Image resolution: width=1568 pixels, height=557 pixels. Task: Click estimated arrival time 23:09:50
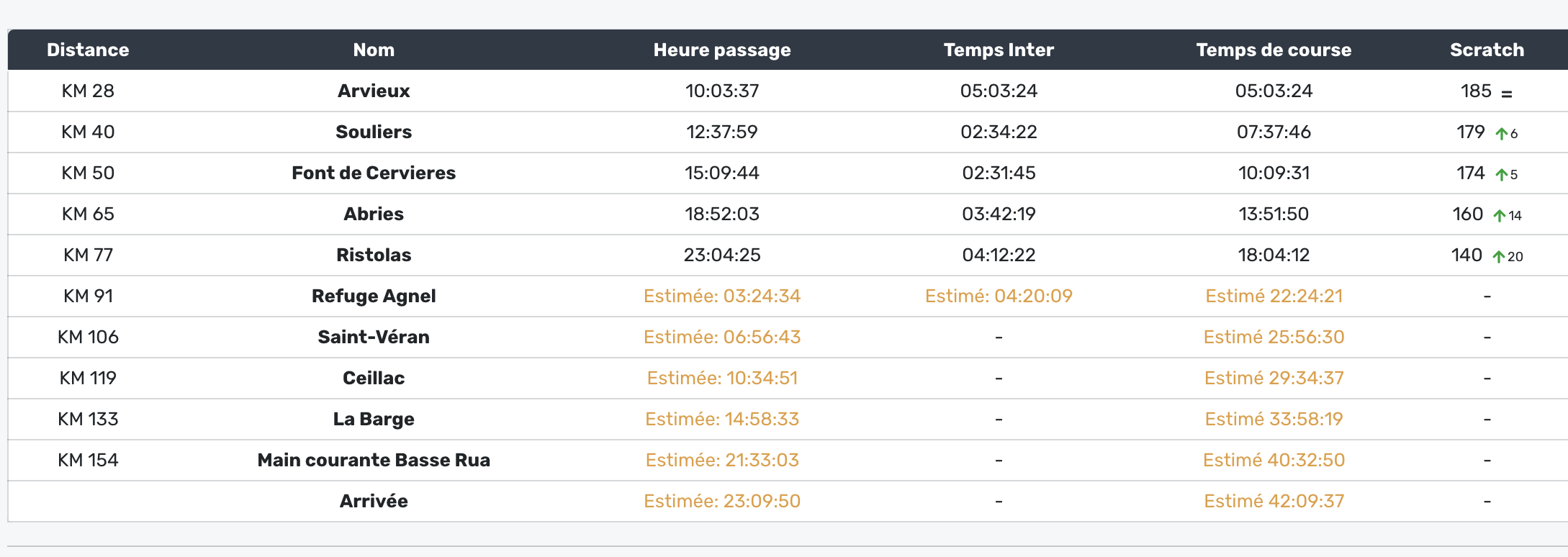[x=722, y=501]
